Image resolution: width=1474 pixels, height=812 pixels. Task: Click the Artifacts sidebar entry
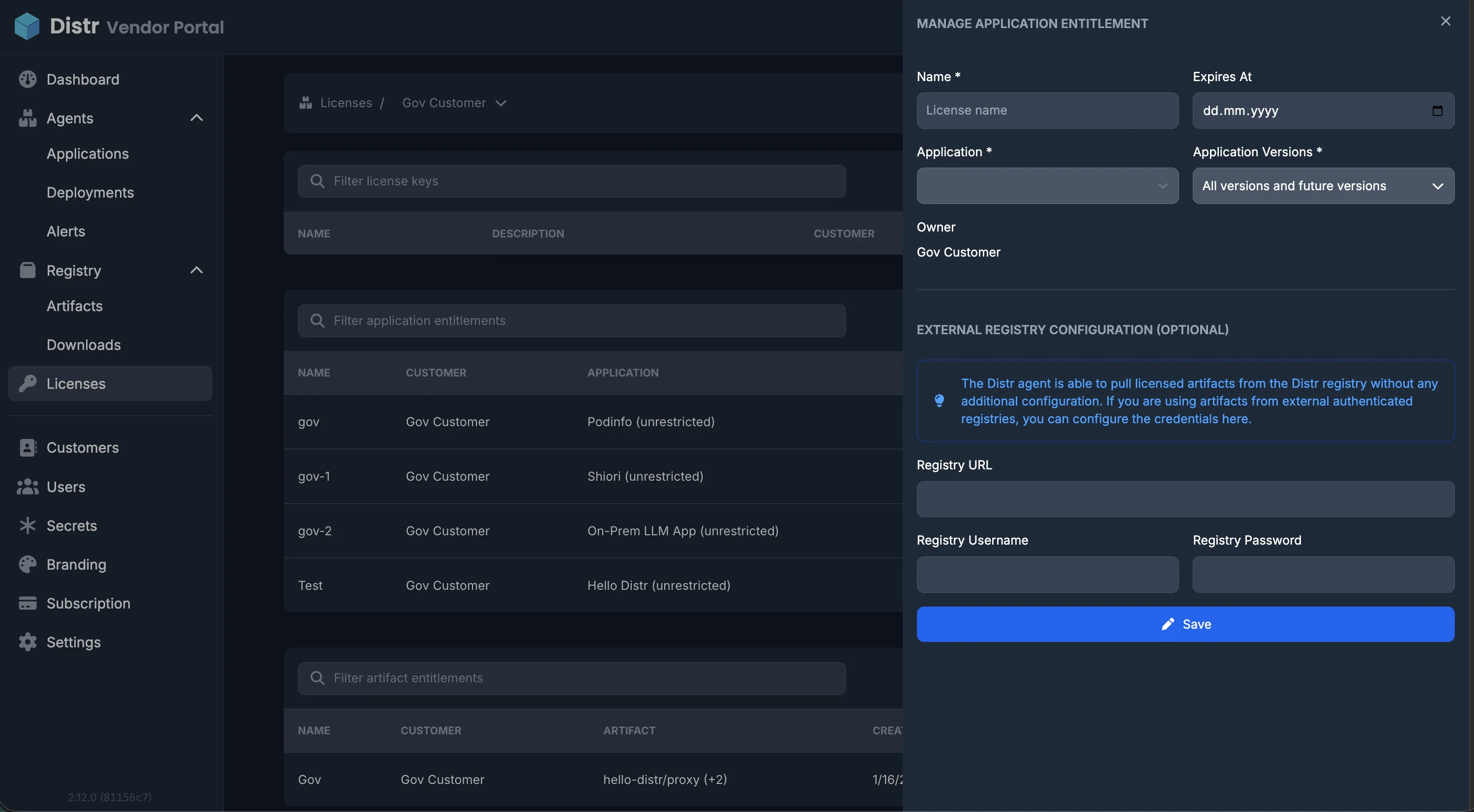(74, 306)
